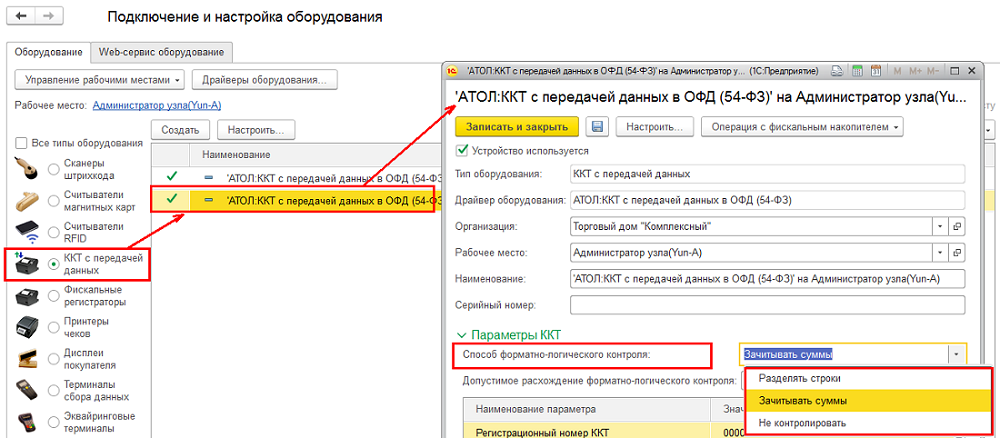Toggle the Устройство используется checkbox
The width and height of the screenshot is (1000, 438).
pos(462,151)
